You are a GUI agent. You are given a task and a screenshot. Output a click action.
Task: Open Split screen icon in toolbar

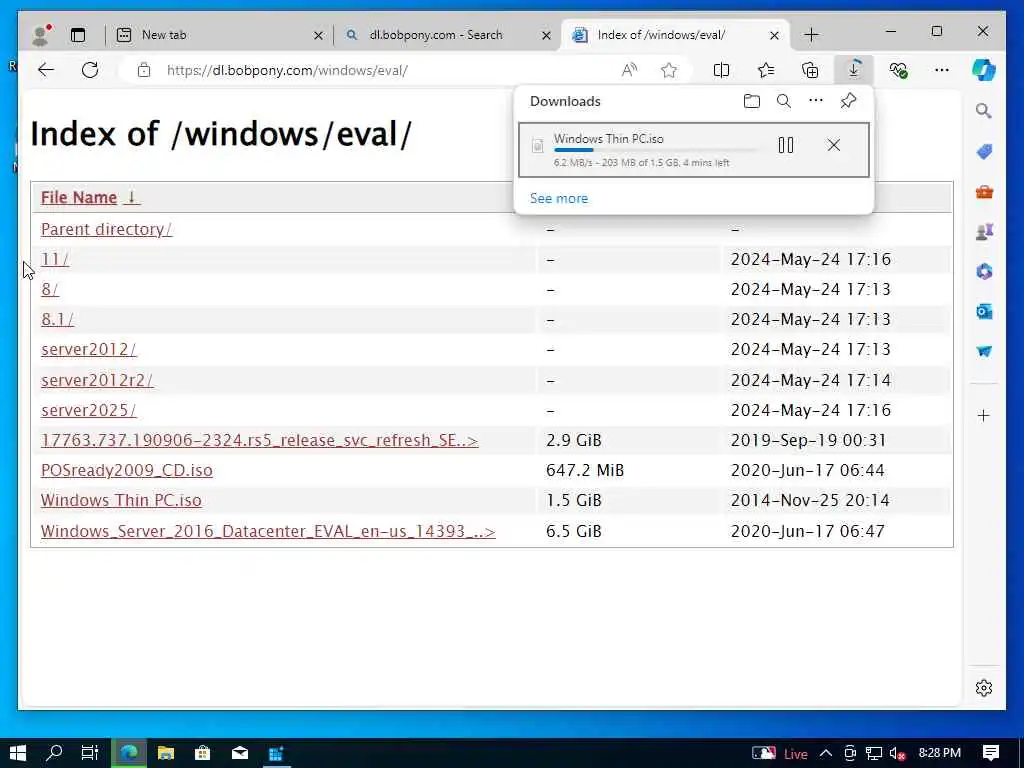tap(721, 70)
